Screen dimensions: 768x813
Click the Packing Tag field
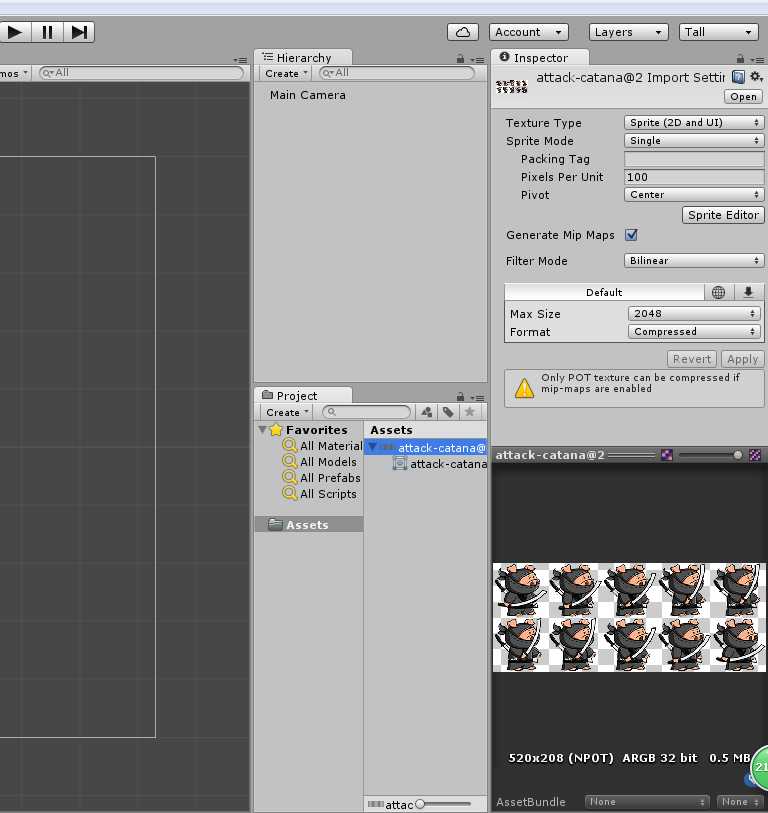coord(694,159)
